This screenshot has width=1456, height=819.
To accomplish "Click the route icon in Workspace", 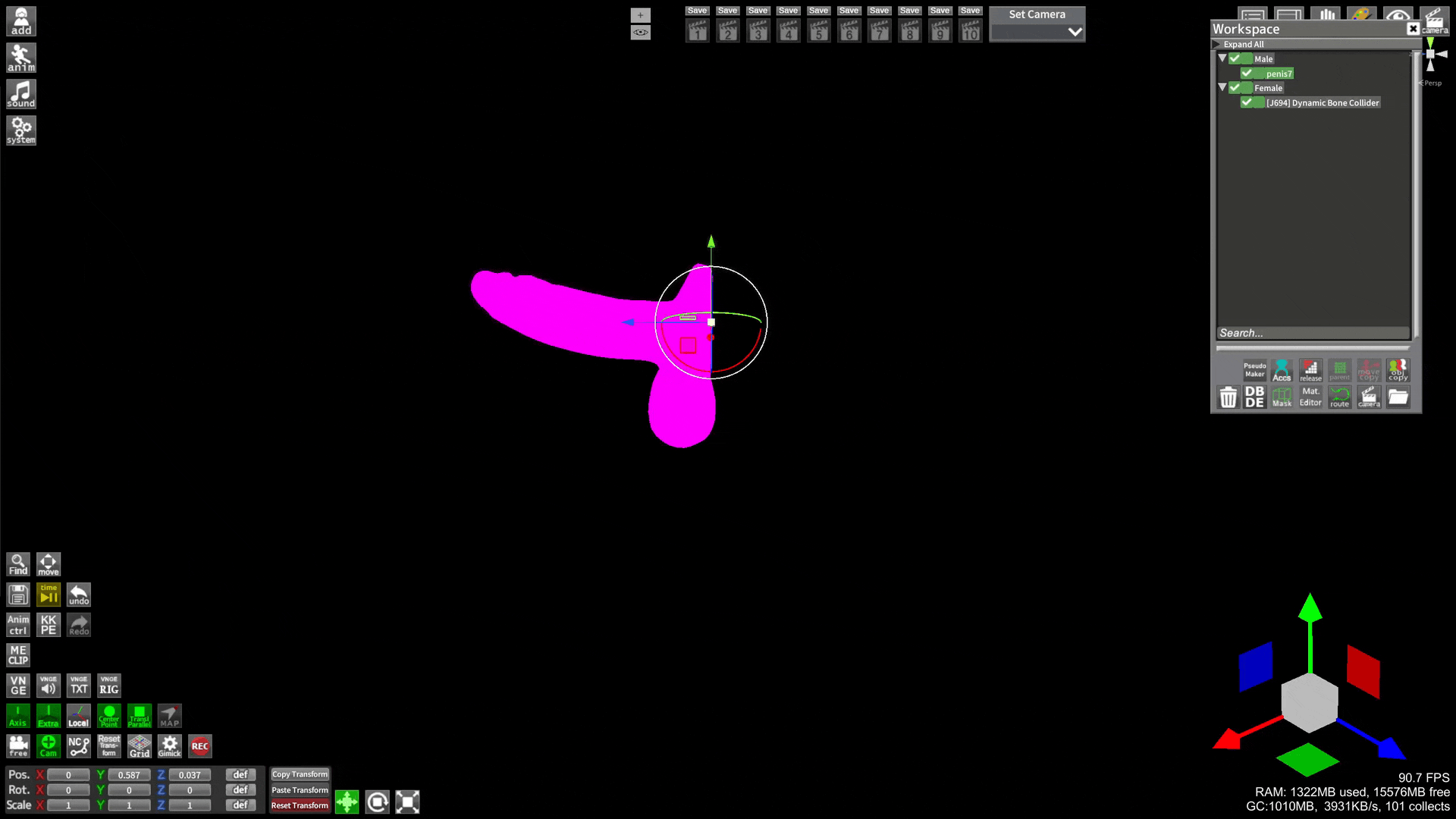I will [1340, 397].
